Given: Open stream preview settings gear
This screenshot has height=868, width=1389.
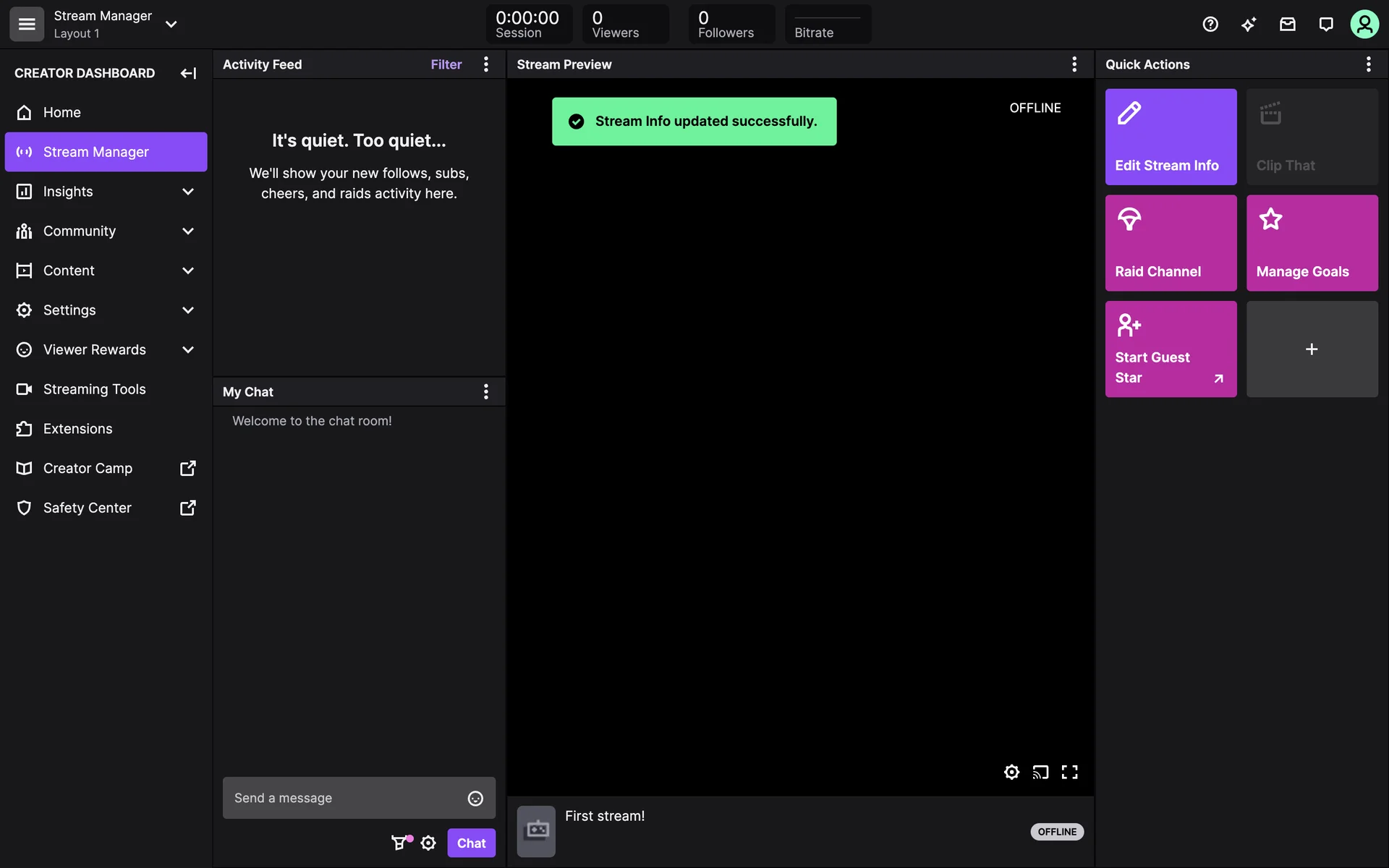Looking at the screenshot, I should click(x=1011, y=772).
